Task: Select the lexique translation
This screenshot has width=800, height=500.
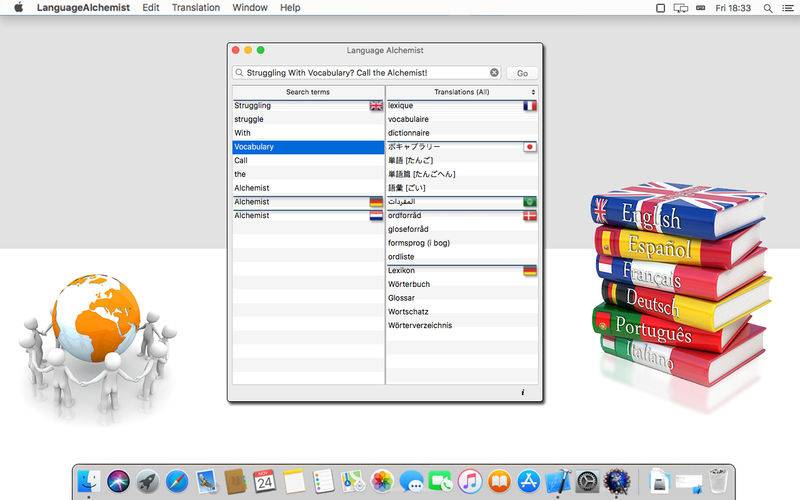Action: tap(462, 106)
